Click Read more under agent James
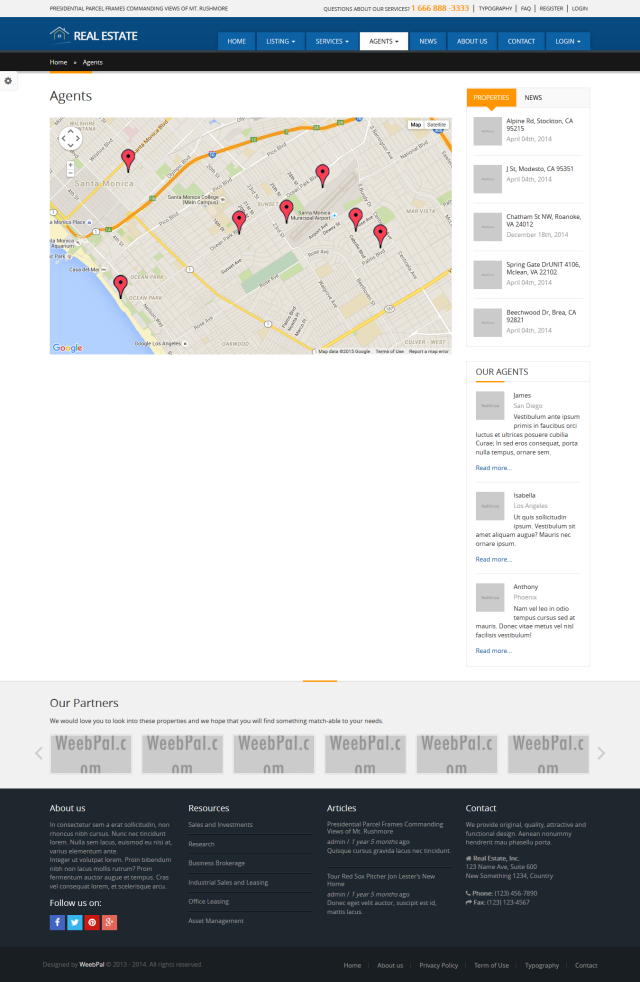The width and height of the screenshot is (640, 982). coord(493,467)
